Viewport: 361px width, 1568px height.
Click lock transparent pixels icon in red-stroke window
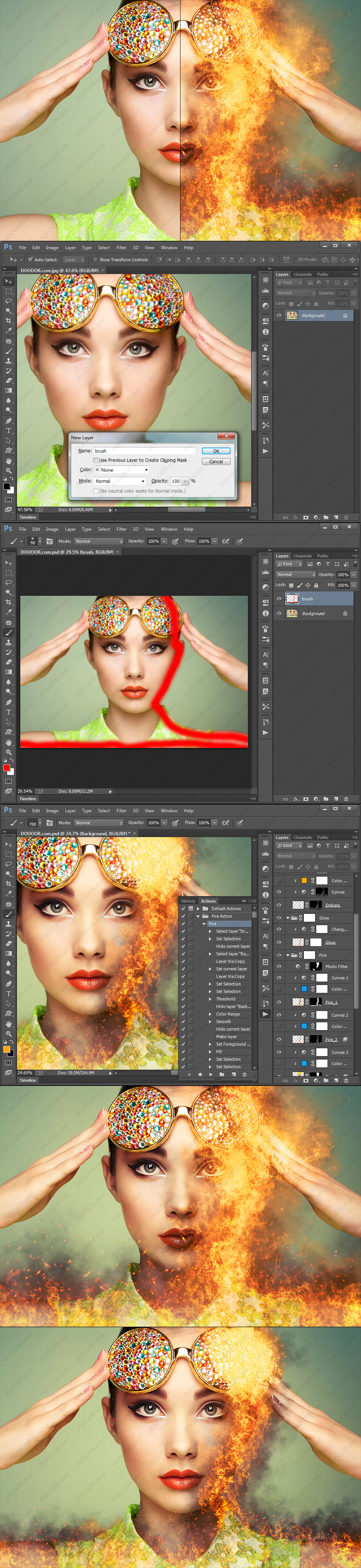[x=291, y=585]
